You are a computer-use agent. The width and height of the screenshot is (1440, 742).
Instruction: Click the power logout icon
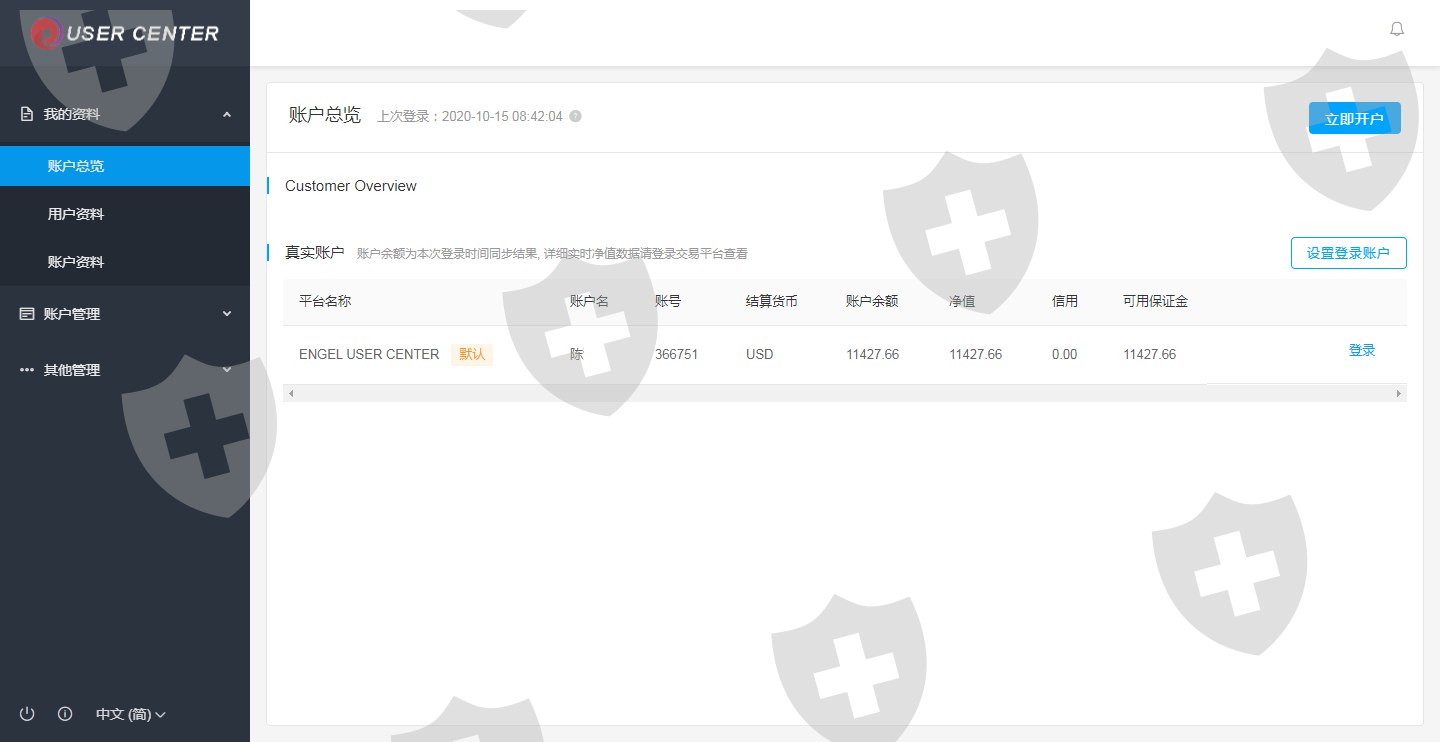(x=27, y=714)
